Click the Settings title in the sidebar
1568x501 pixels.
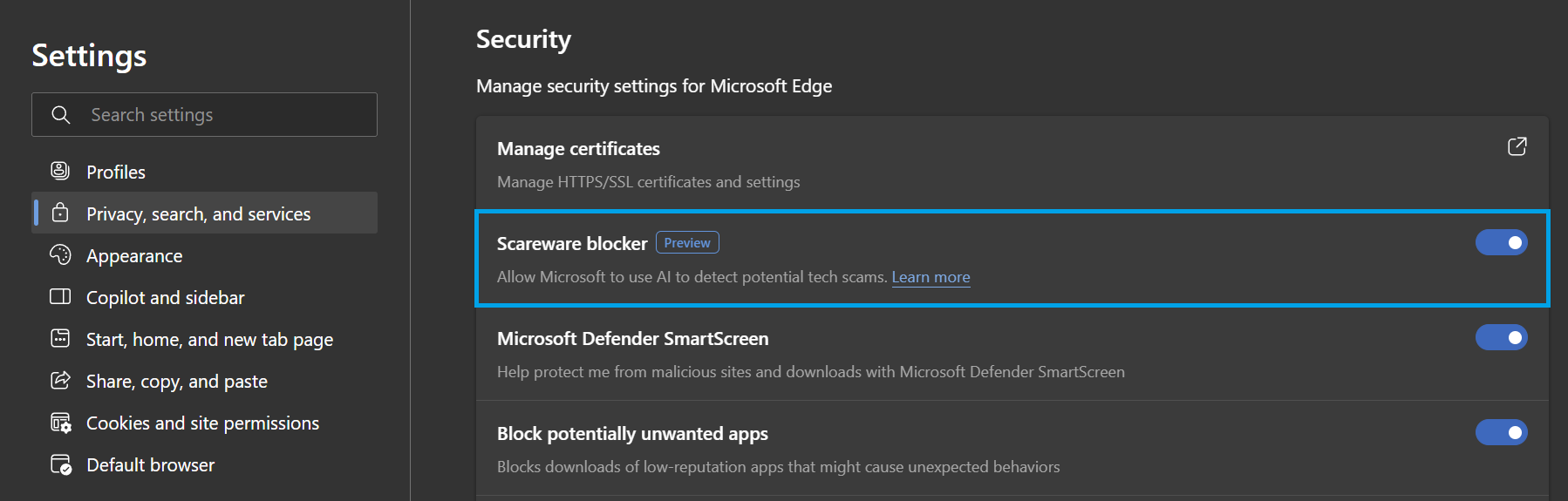pos(89,56)
